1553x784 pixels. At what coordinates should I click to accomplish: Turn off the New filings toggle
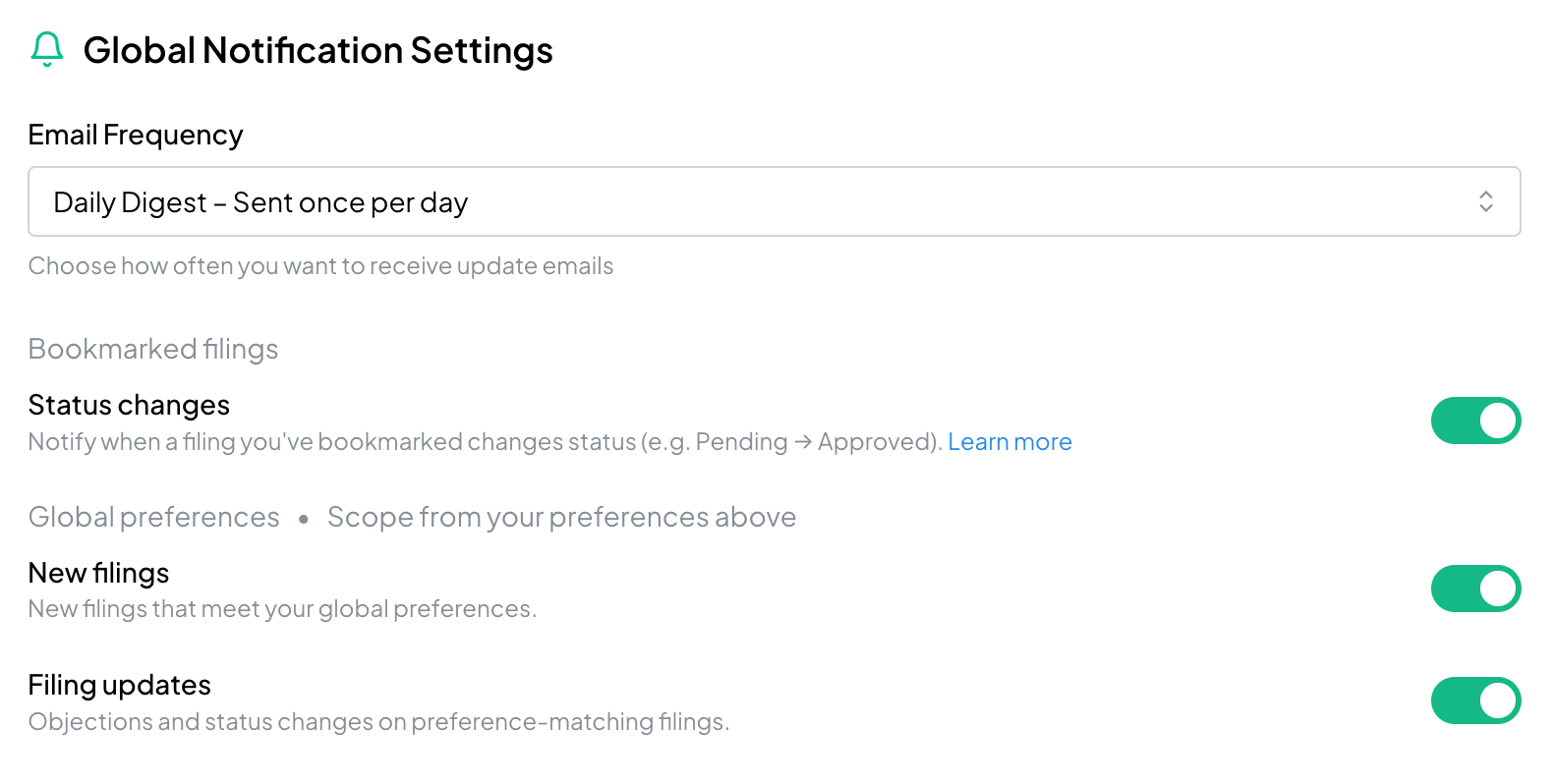click(x=1475, y=588)
